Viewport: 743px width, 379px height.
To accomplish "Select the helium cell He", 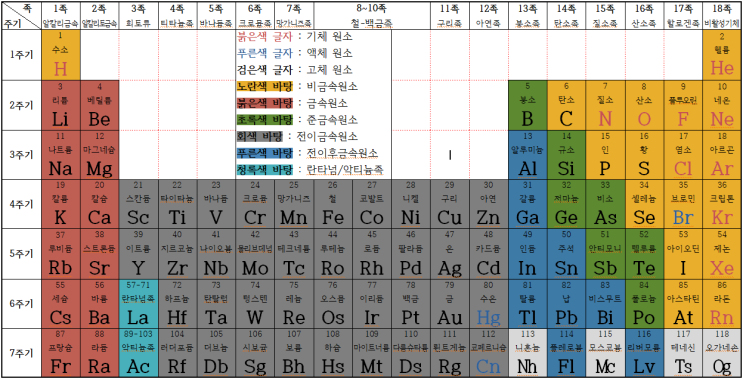I will (x=722, y=55).
